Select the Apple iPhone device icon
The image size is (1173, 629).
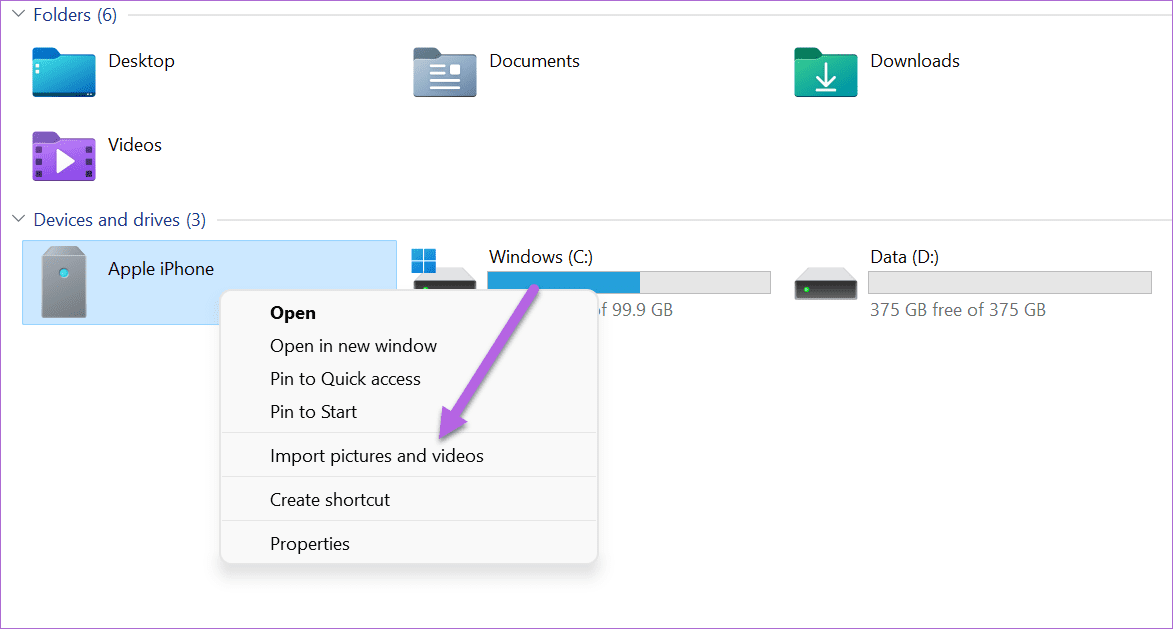64,282
